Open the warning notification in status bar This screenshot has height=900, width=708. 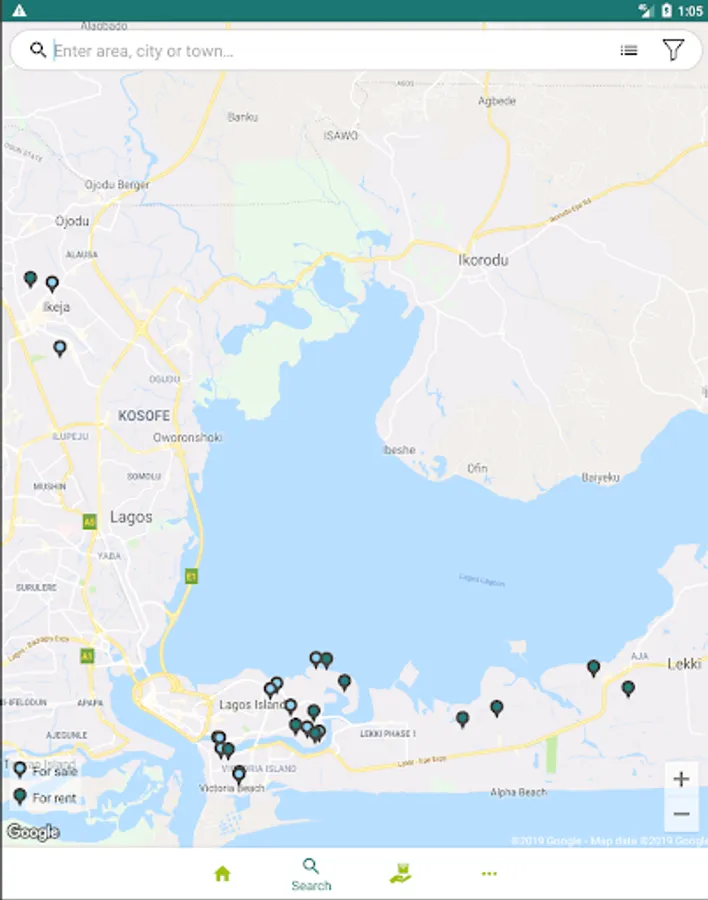pyautogui.click(x=19, y=10)
